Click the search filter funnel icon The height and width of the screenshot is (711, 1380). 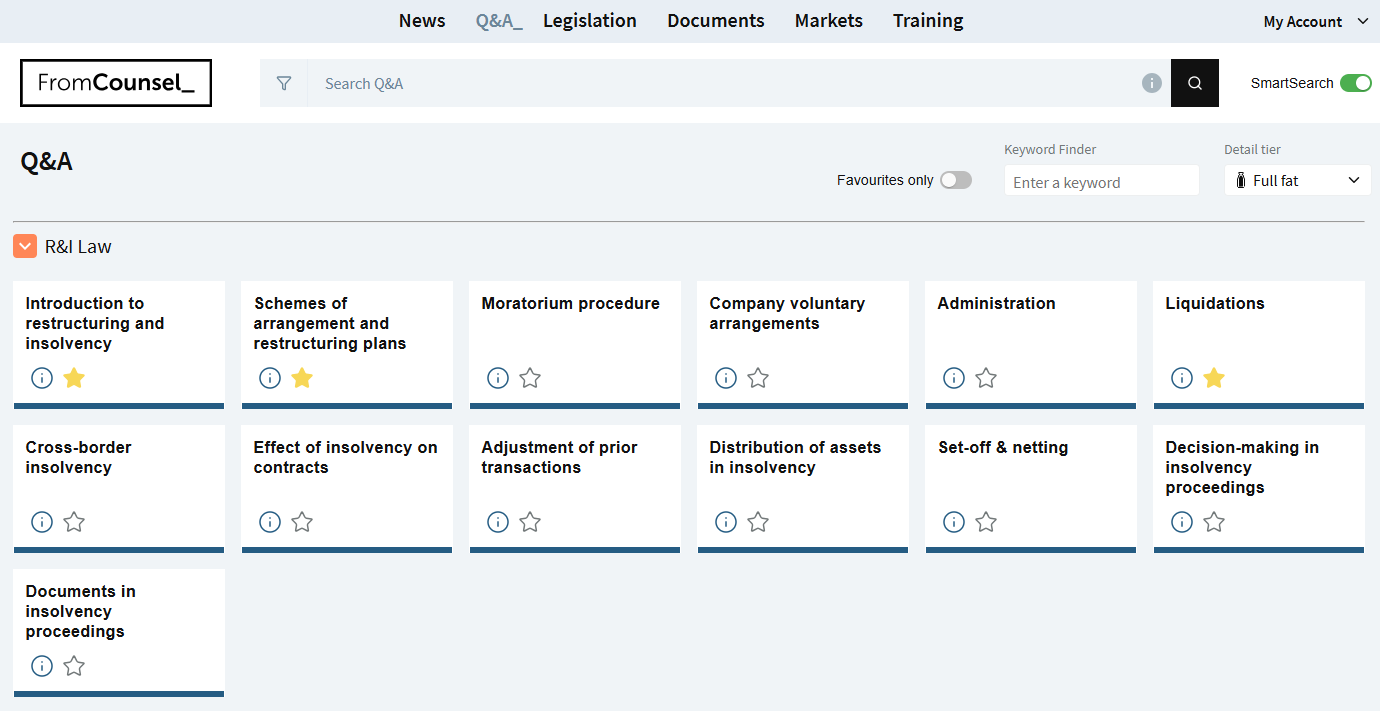click(284, 83)
